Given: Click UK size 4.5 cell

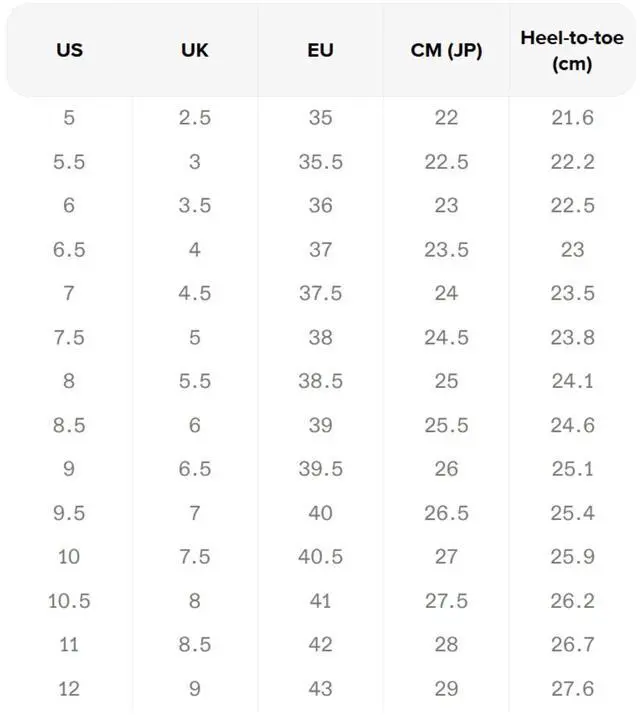Looking at the screenshot, I should tap(195, 293).
